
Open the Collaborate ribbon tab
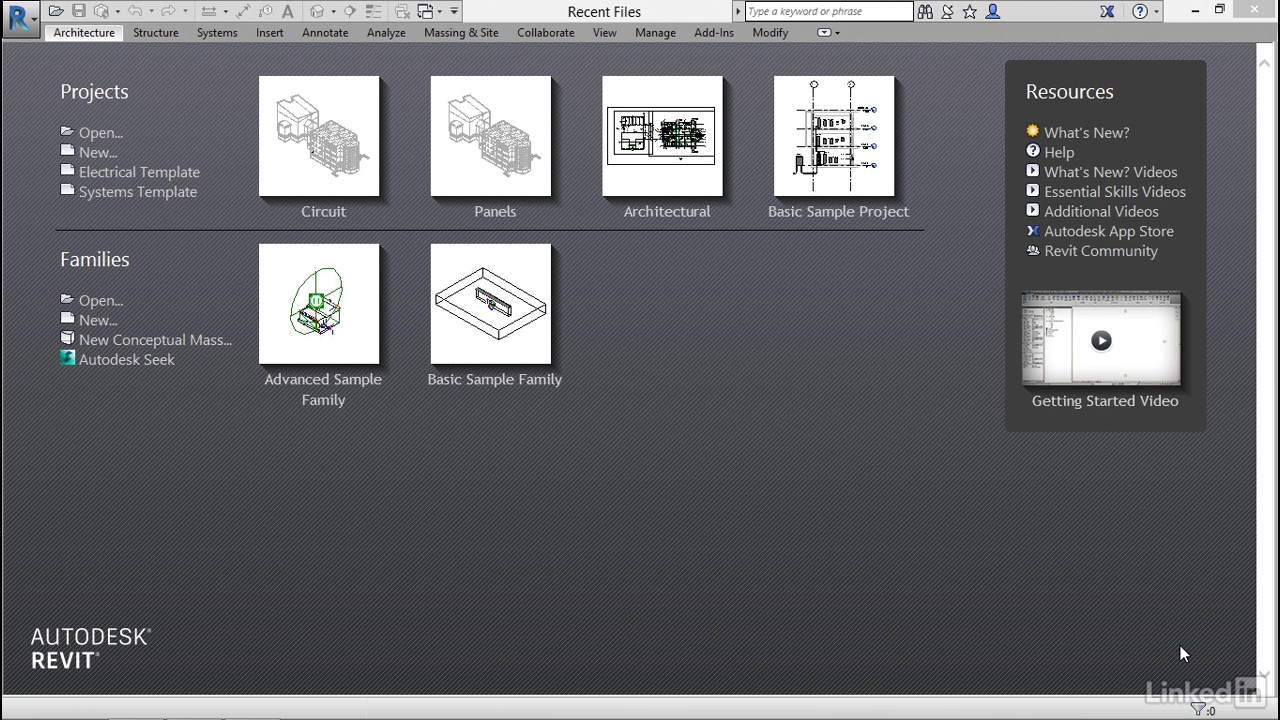[x=546, y=33]
